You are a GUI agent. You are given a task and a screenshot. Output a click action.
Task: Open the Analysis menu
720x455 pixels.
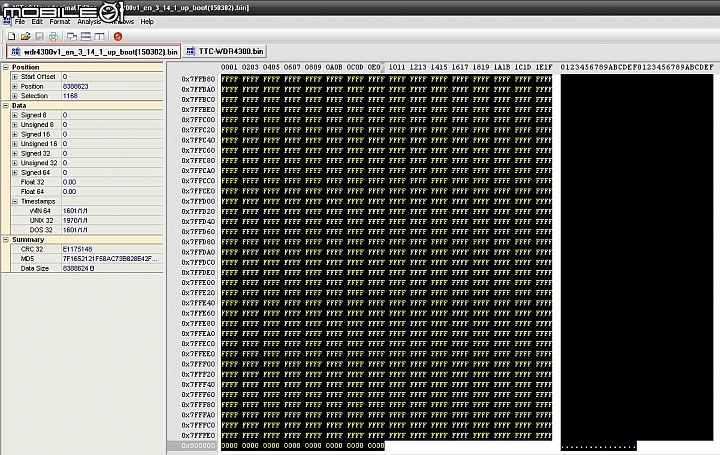[x=89, y=22]
